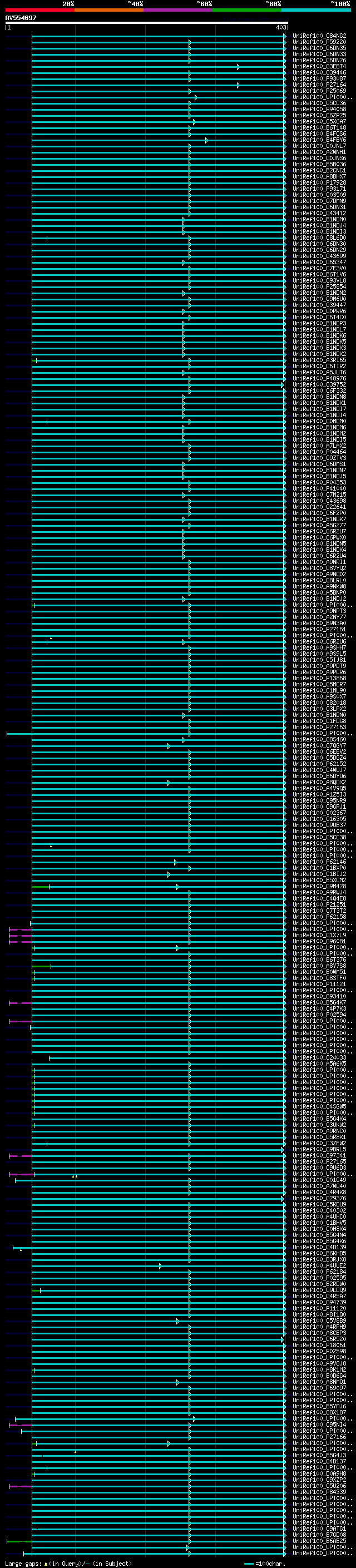This screenshot has height=1568, width=356.
Task: Click hit label UniRef100_P41040
Action: 319,489
